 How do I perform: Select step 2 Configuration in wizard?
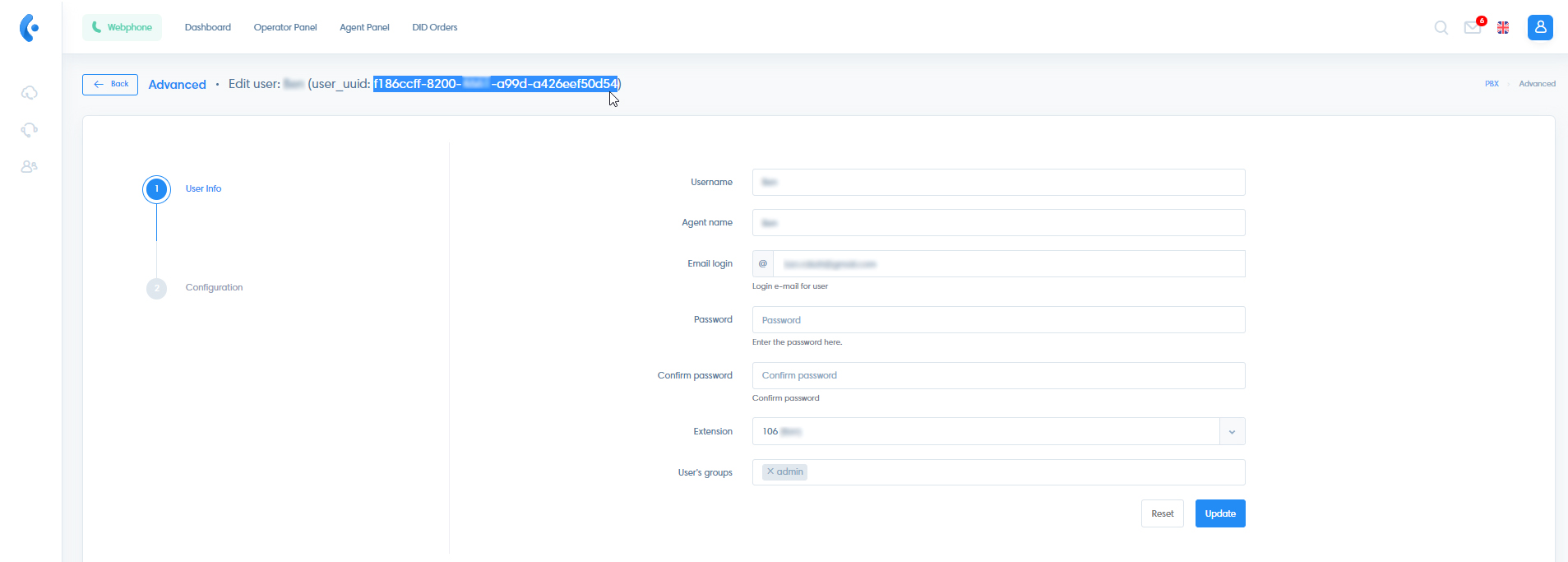coord(214,287)
